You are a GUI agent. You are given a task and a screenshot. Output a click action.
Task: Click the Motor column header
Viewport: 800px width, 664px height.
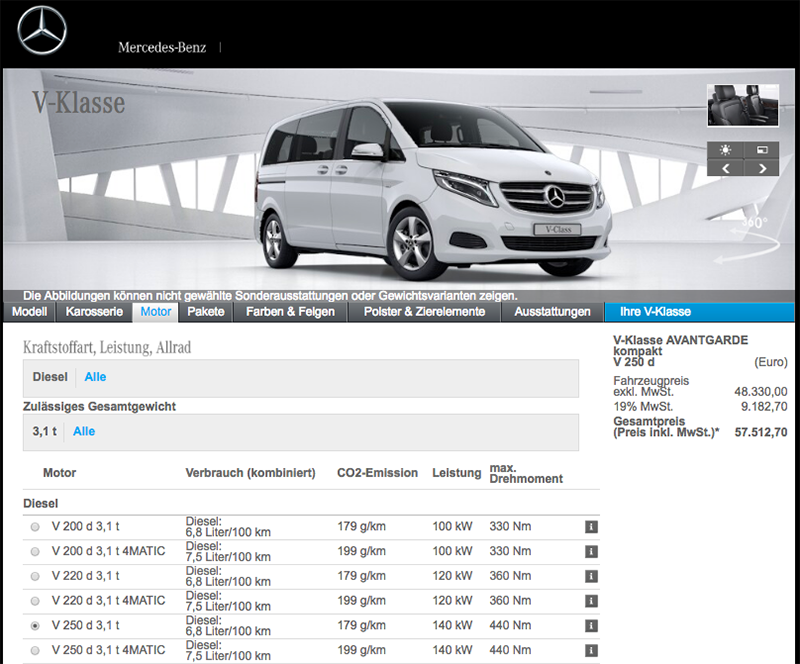(59, 473)
